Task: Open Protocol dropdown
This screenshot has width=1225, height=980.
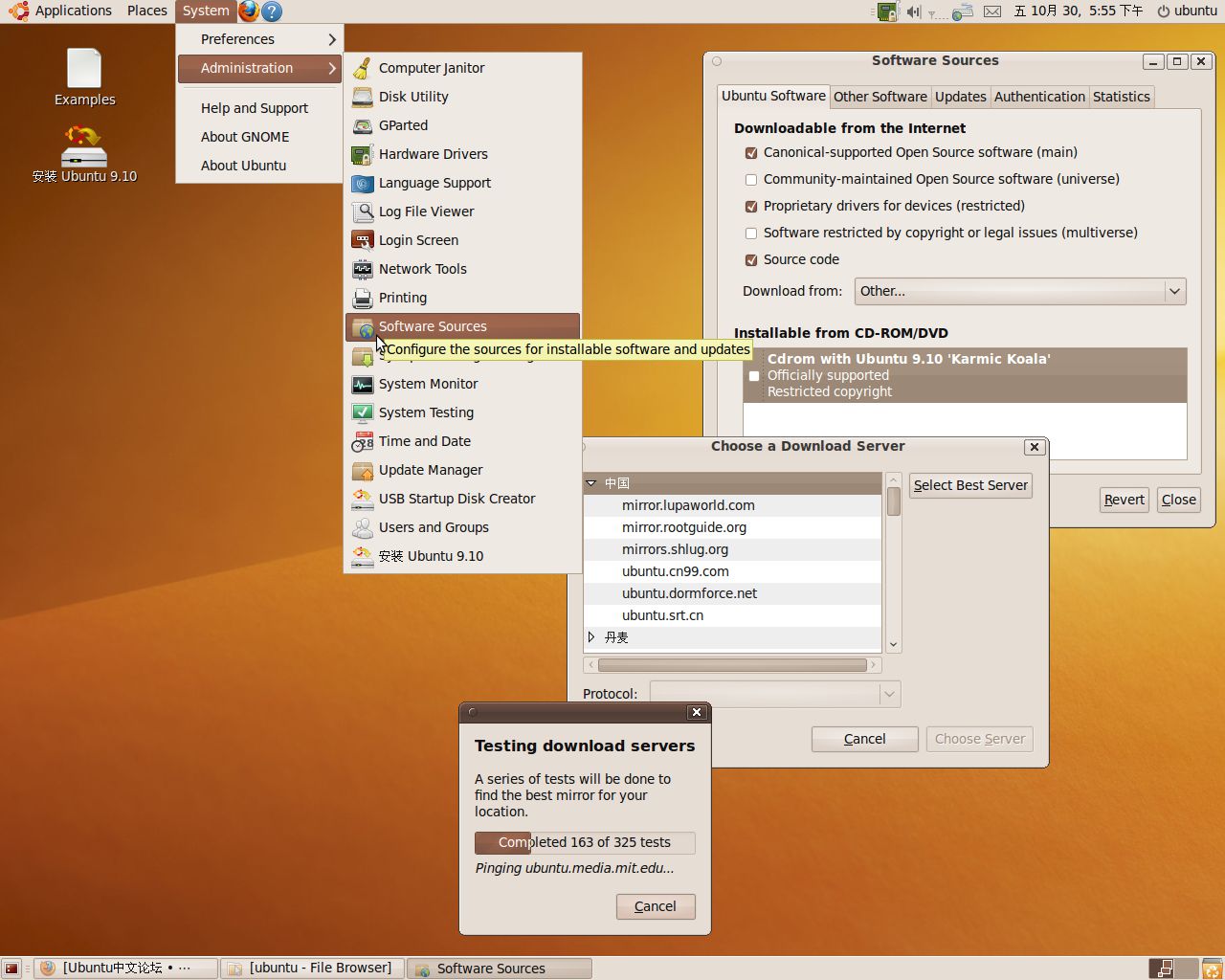Action: (774, 694)
